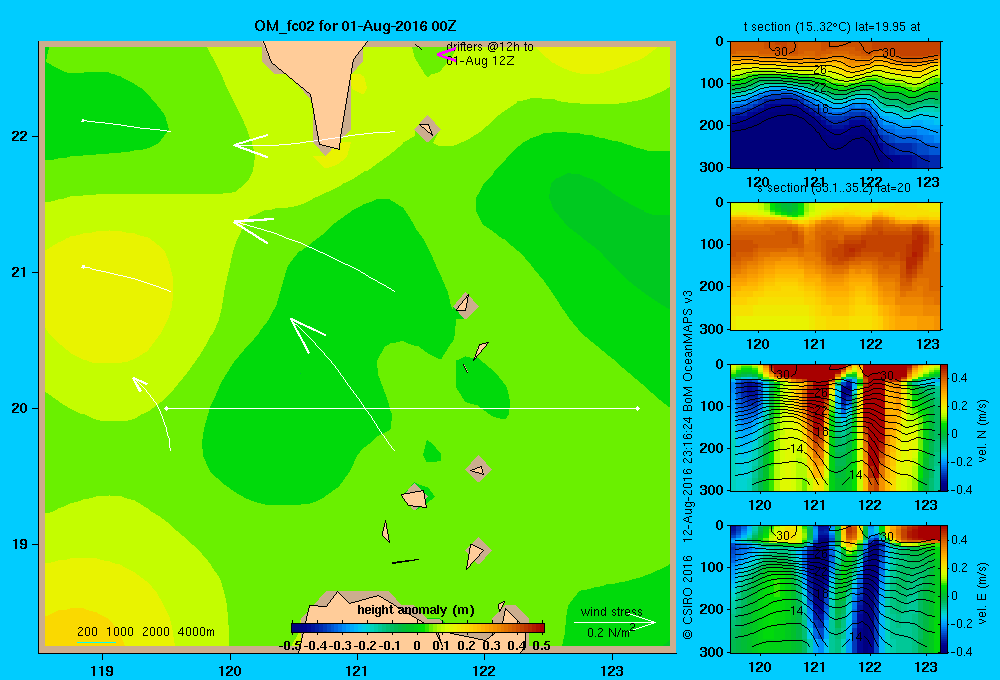Click the height anomaly colorbar
Image resolution: width=1000 pixels, height=680 pixels.
pos(418,628)
